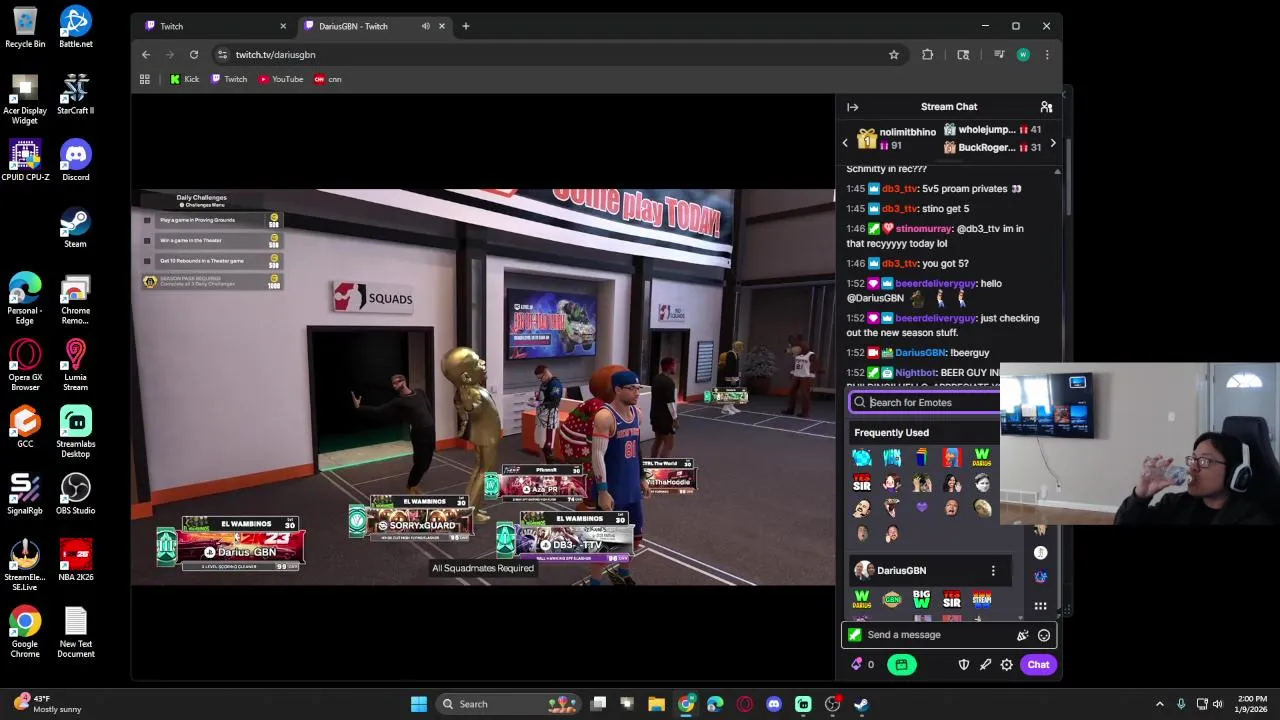Select the green GBN channel emote

pyautogui.click(x=892, y=599)
